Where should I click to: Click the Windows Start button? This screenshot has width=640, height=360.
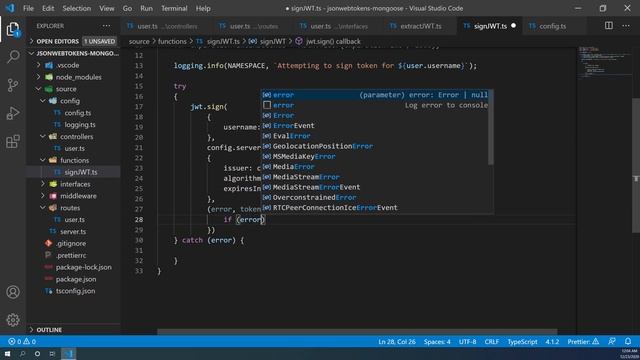click(x=7, y=354)
